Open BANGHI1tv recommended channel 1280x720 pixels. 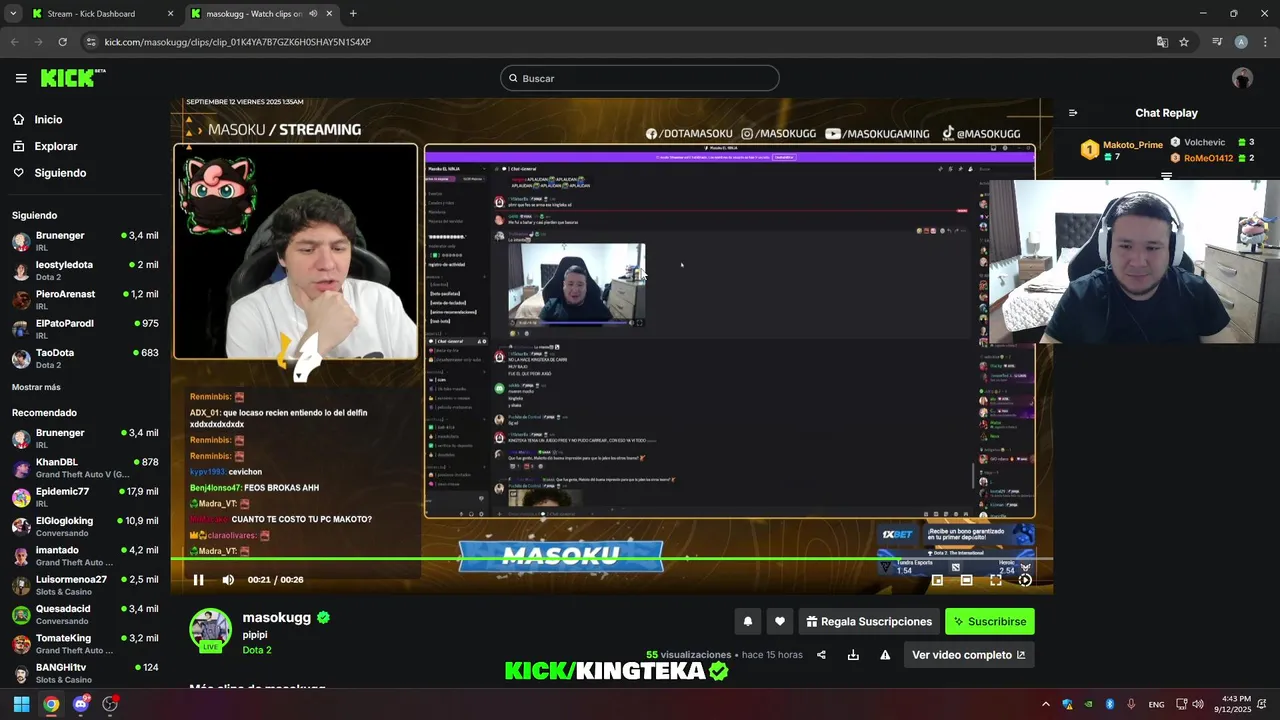click(x=85, y=673)
